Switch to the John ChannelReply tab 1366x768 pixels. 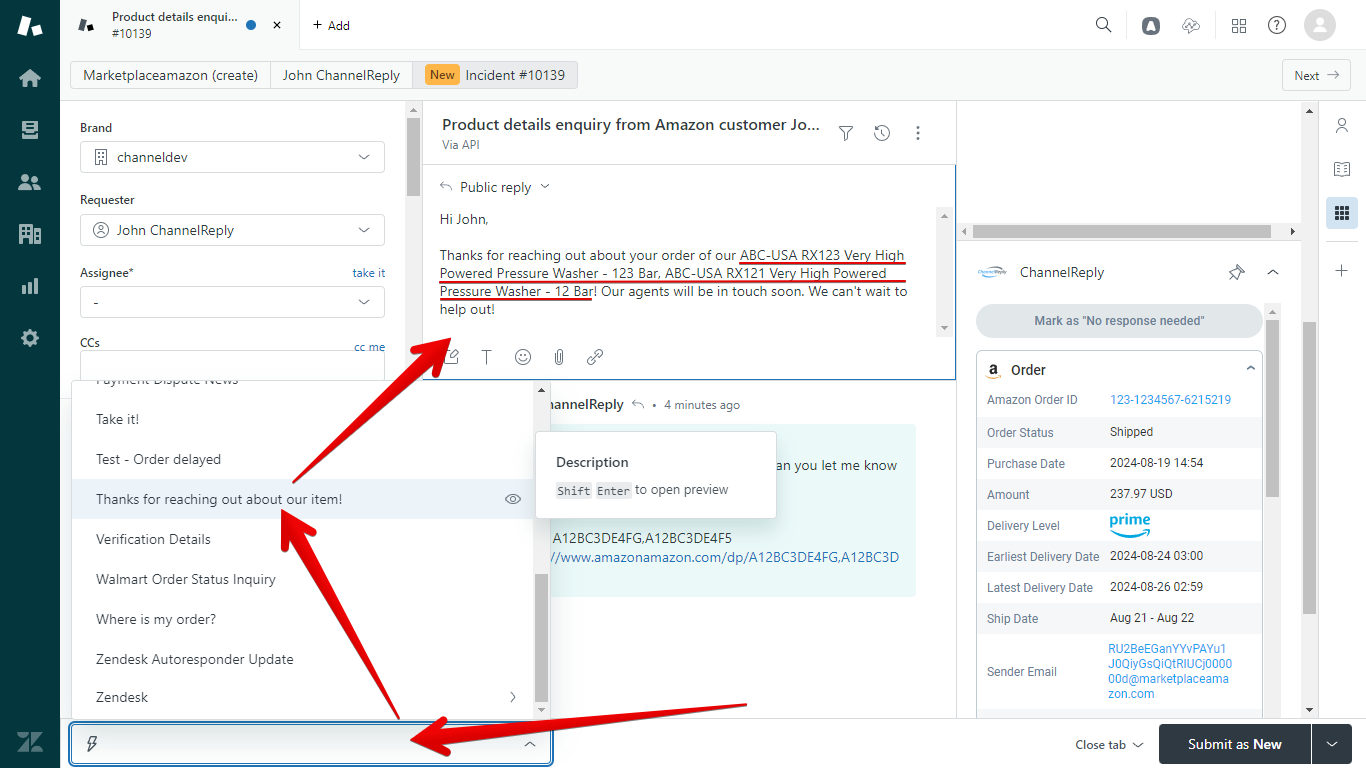(x=341, y=75)
